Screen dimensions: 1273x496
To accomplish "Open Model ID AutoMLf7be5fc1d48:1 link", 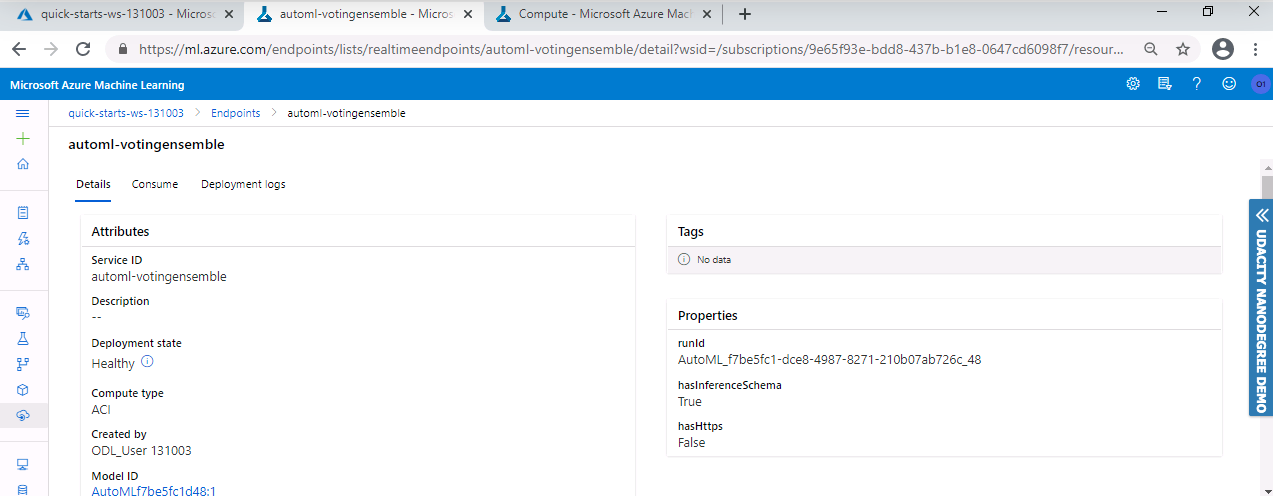I will 154,491.
